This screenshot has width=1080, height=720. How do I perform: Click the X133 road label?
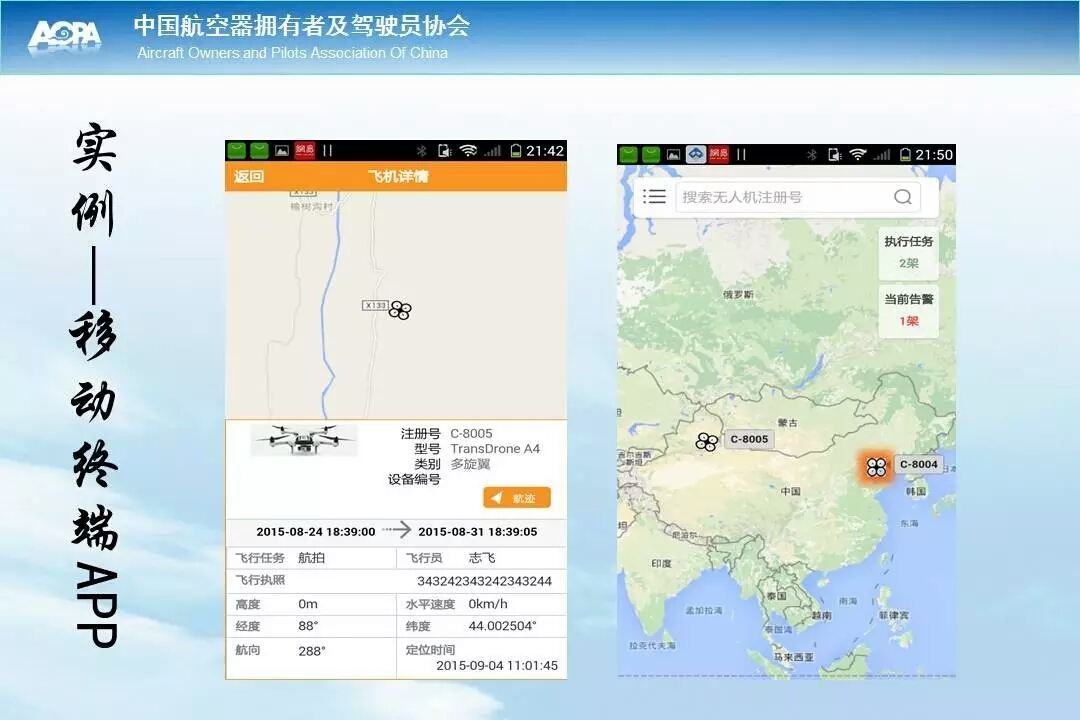375,305
